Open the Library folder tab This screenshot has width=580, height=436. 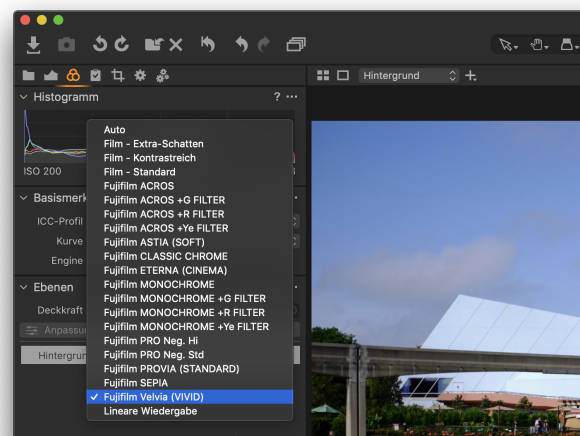28,75
